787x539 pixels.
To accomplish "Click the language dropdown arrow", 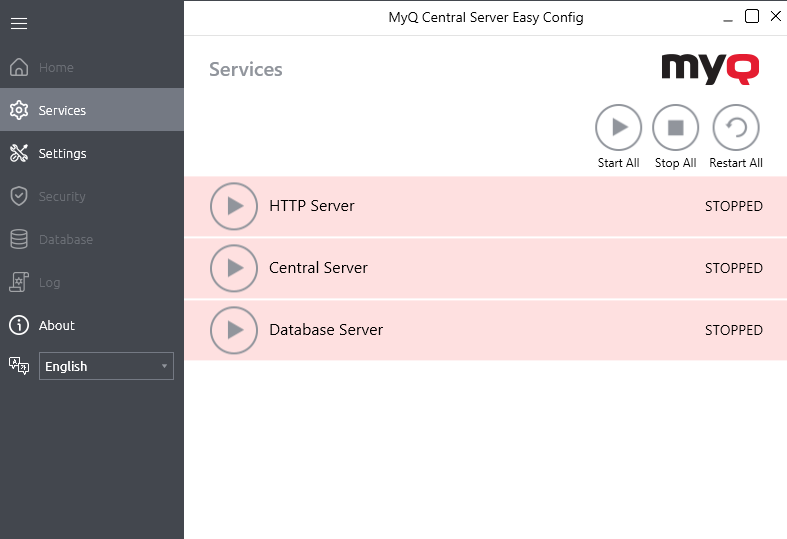I will (x=164, y=367).
